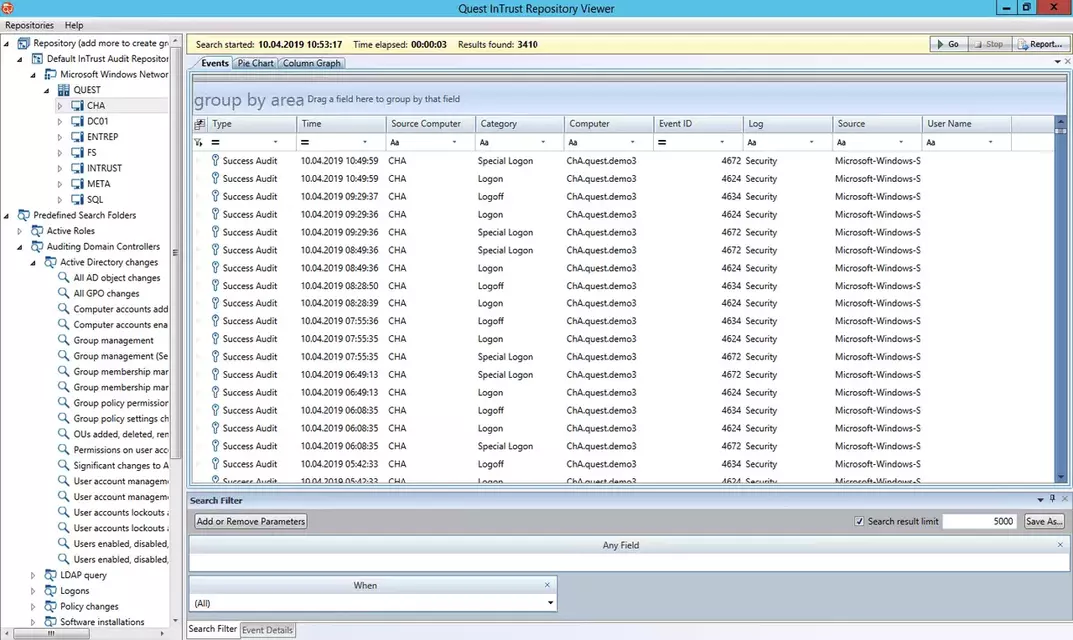Sort by the User Name column header
This screenshot has width=1073, height=640.
[x=966, y=124]
